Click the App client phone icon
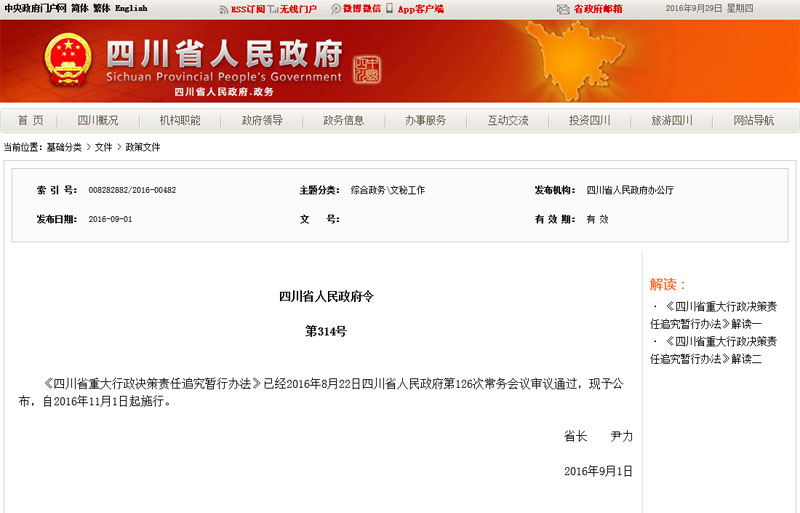Image resolution: width=800 pixels, height=513 pixels. click(x=389, y=8)
